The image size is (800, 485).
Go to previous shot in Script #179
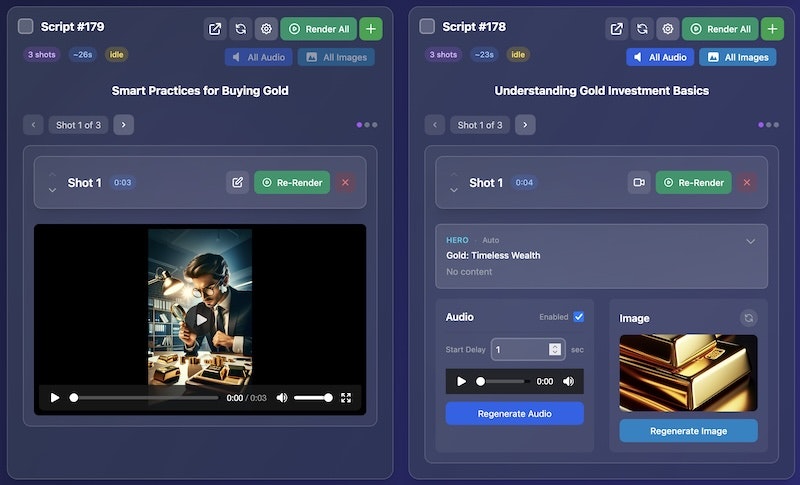(33, 125)
